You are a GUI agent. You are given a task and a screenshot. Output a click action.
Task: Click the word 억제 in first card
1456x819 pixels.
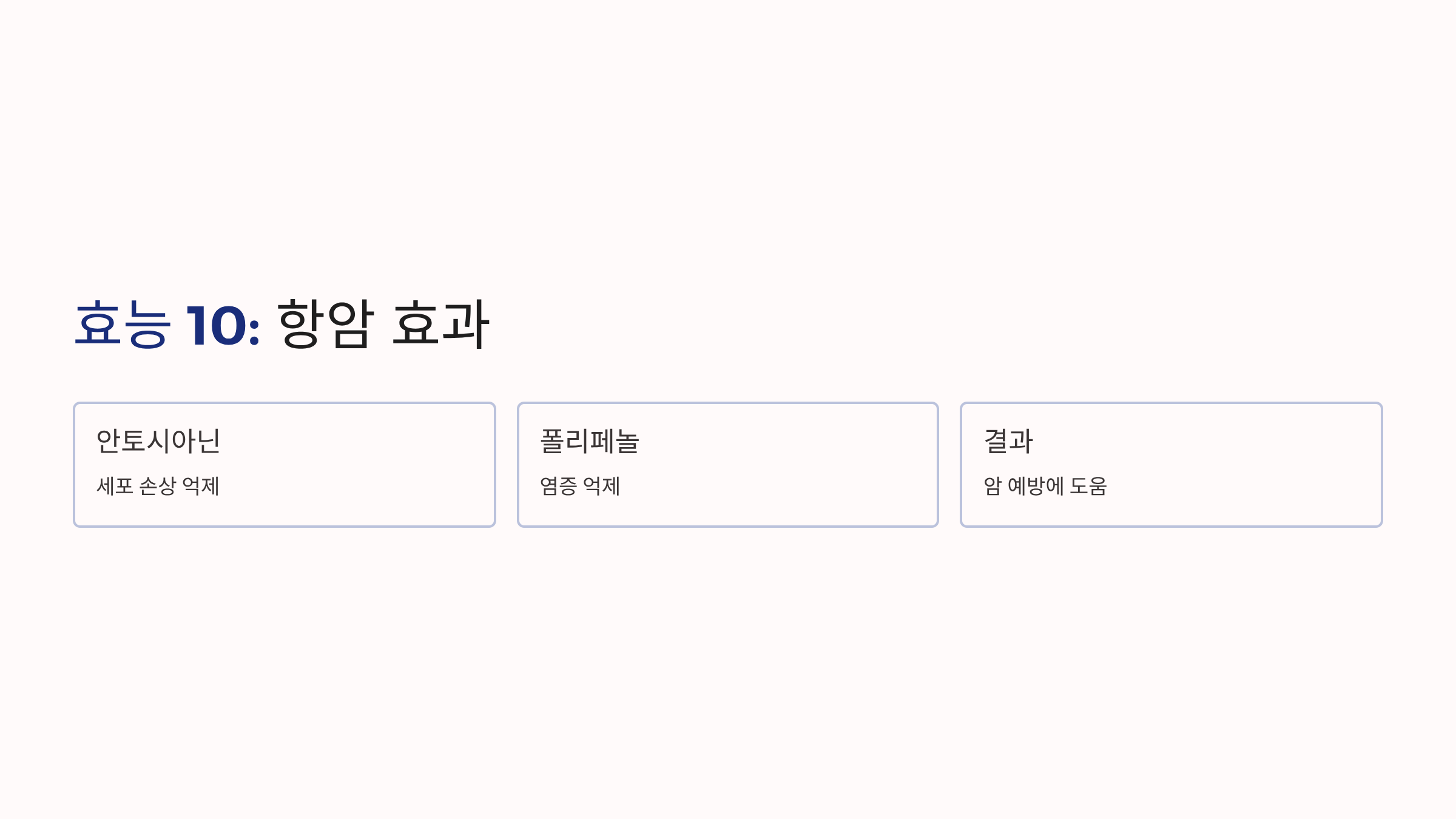(201, 486)
